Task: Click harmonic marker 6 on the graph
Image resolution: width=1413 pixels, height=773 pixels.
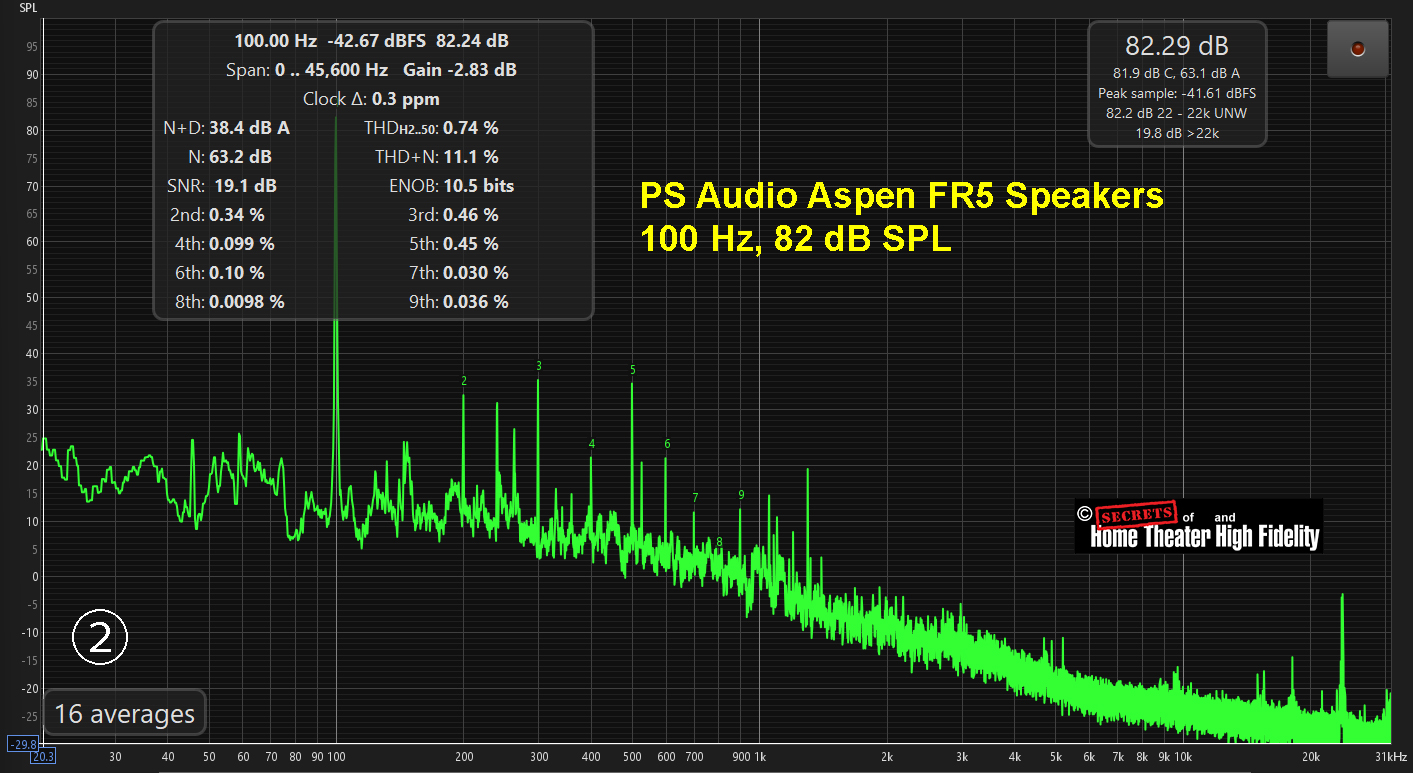Action: coord(667,444)
